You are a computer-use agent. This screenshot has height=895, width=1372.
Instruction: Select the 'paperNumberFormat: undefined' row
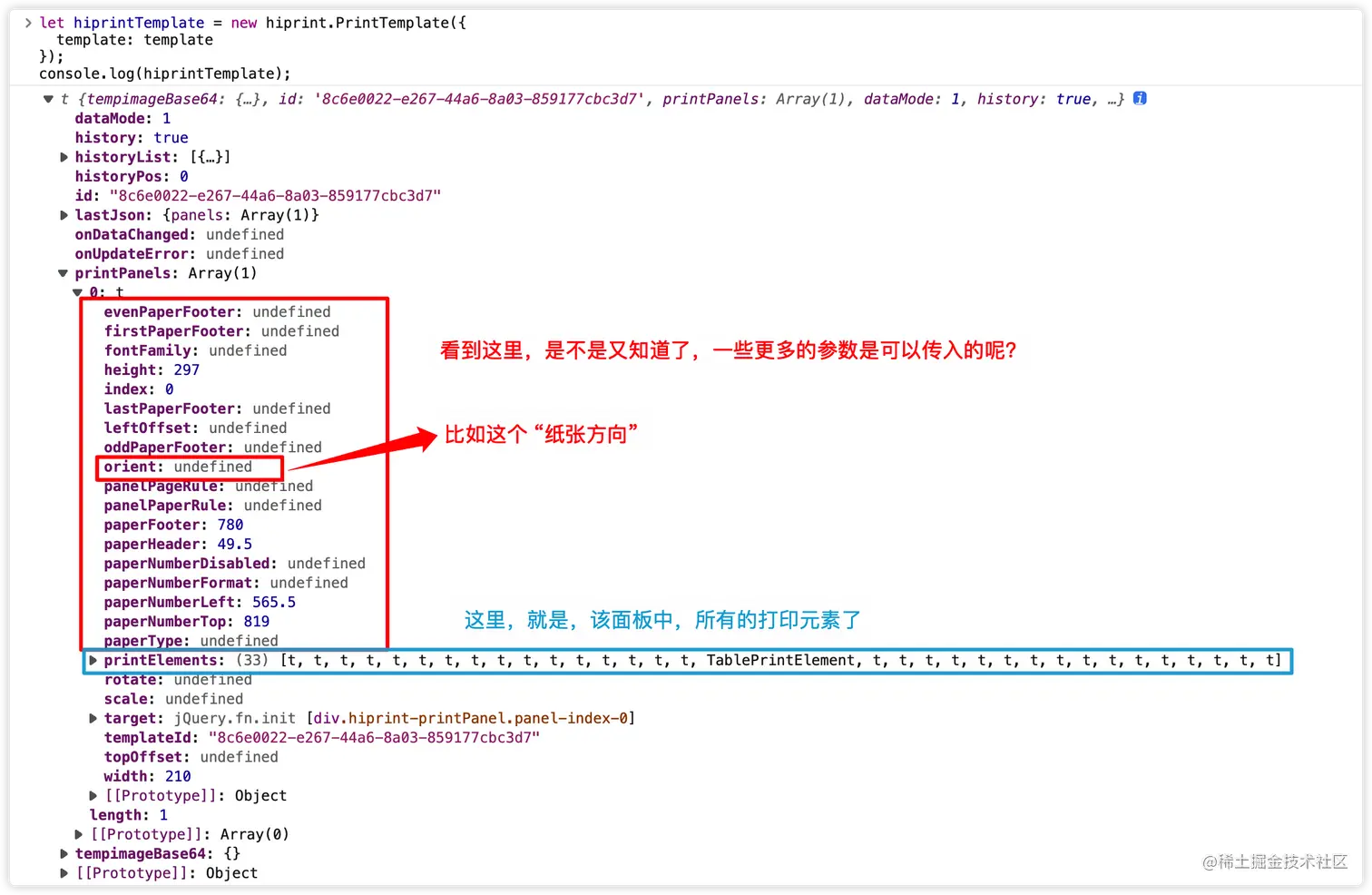[x=226, y=583]
